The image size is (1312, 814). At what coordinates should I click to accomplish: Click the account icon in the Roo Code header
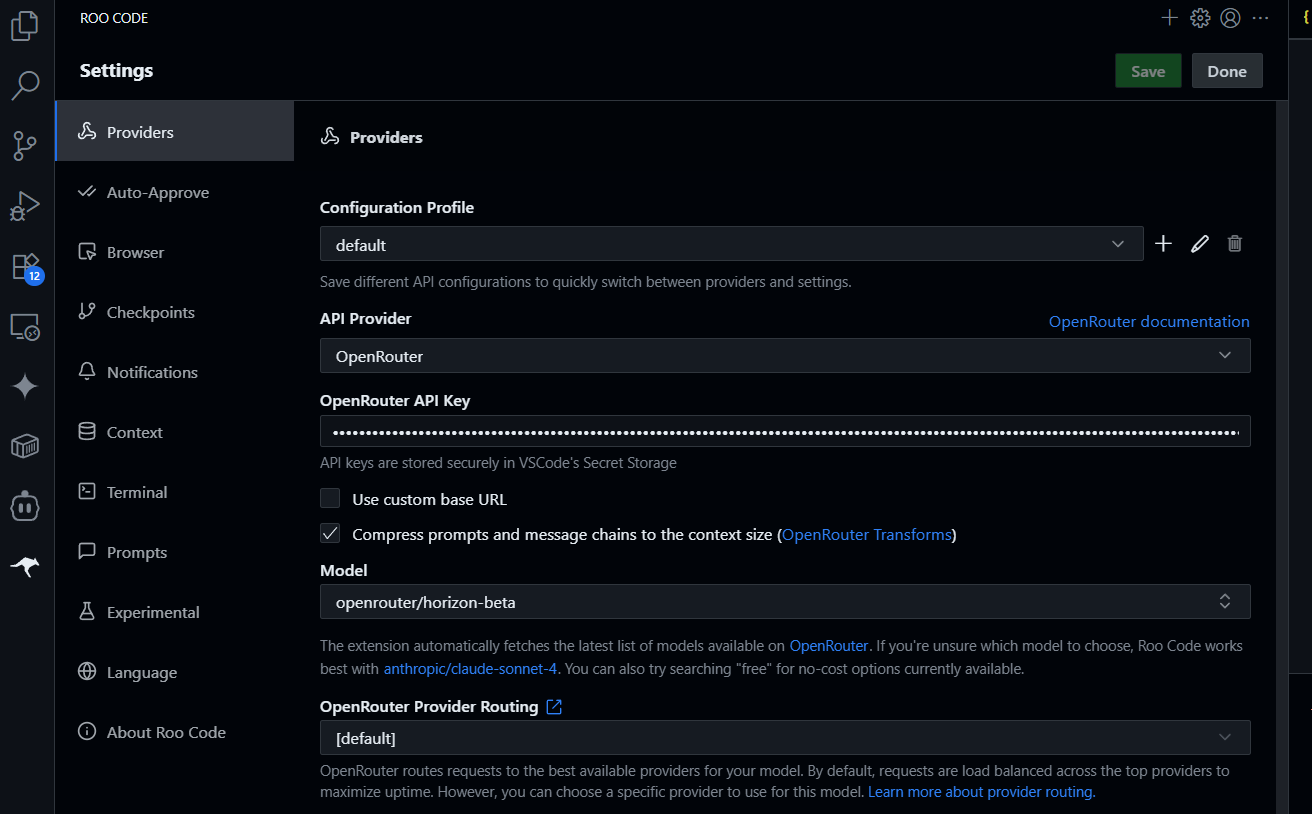pyautogui.click(x=1231, y=18)
